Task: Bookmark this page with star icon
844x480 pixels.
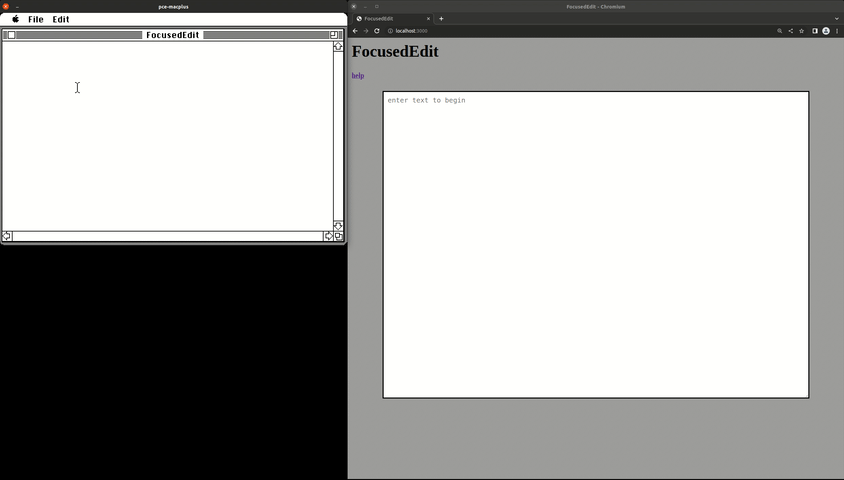Action: pyautogui.click(x=802, y=31)
